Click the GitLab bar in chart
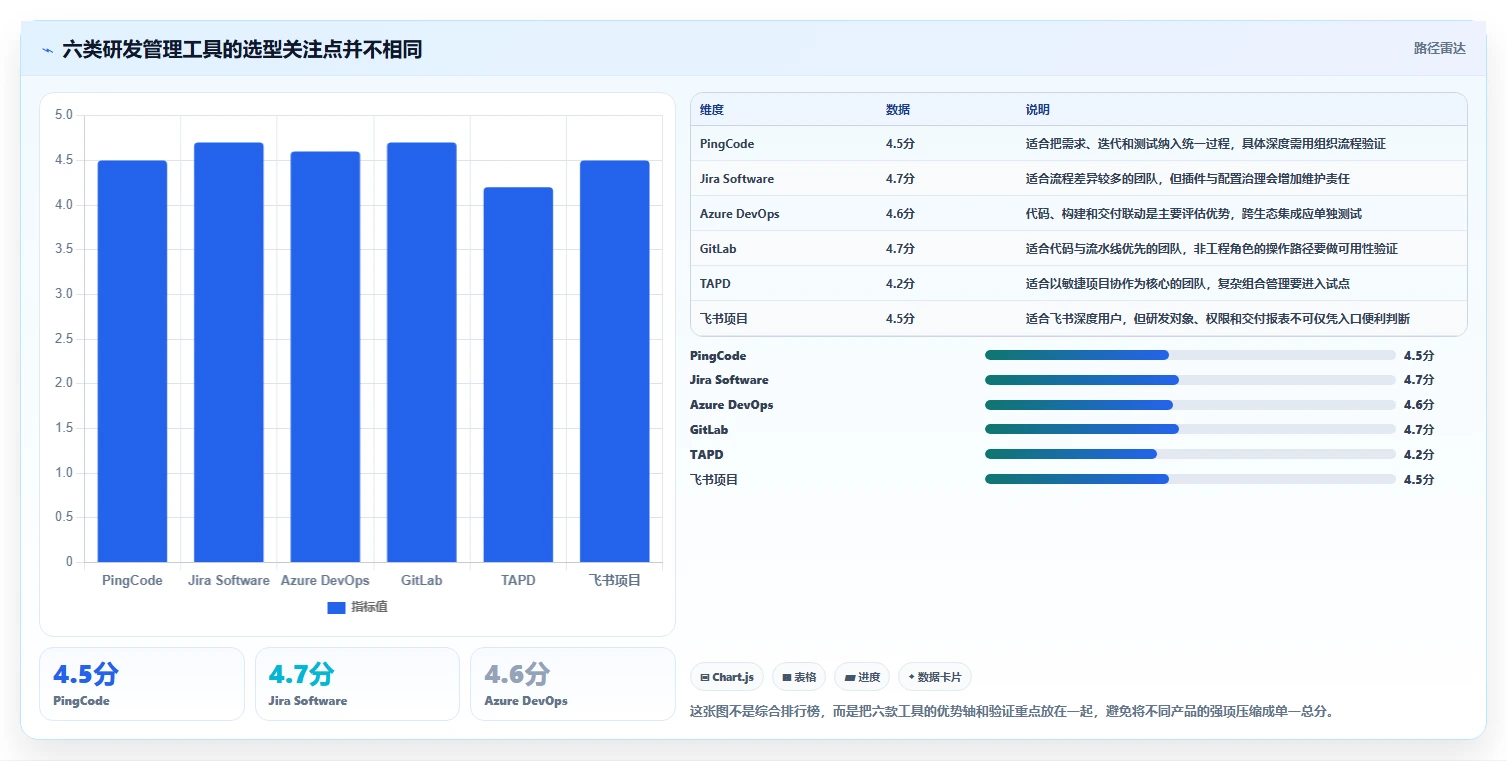Image resolution: width=1507 pixels, height=761 pixels. [x=422, y=352]
